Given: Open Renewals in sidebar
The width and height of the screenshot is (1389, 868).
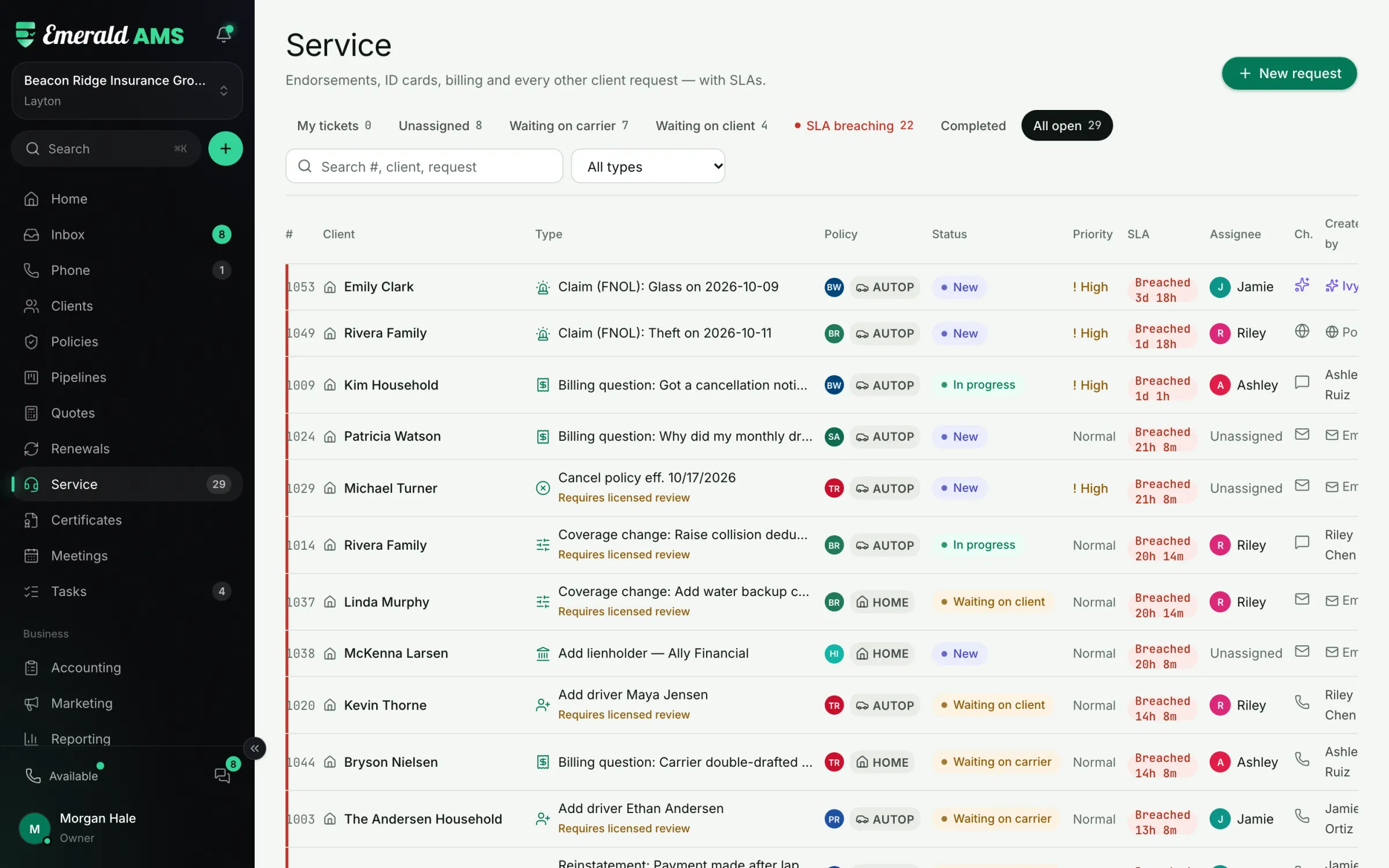Looking at the screenshot, I should pyautogui.click(x=127, y=448).
